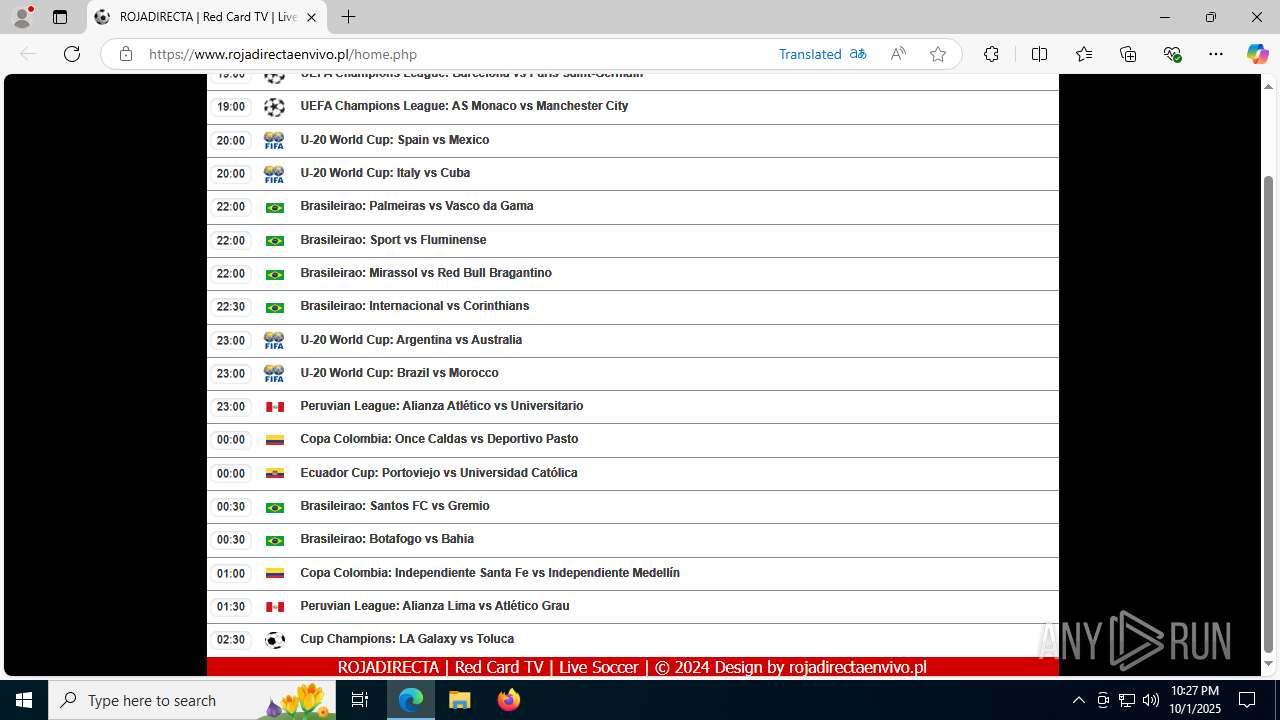
Task: Open Browser essentials
Action: point(1172,54)
